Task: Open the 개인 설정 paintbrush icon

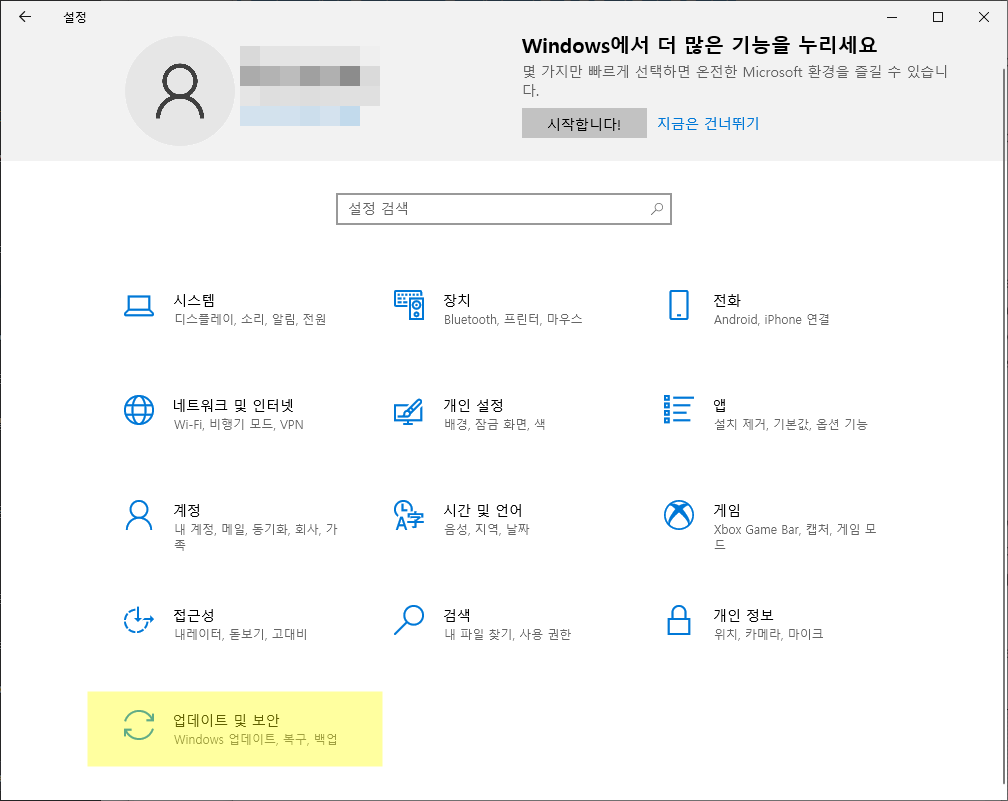Action: point(409,411)
